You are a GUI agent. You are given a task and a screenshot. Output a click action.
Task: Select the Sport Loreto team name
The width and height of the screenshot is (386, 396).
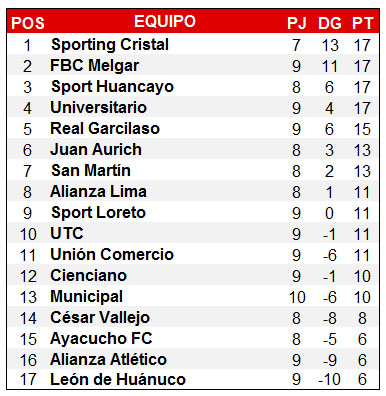click(x=98, y=213)
